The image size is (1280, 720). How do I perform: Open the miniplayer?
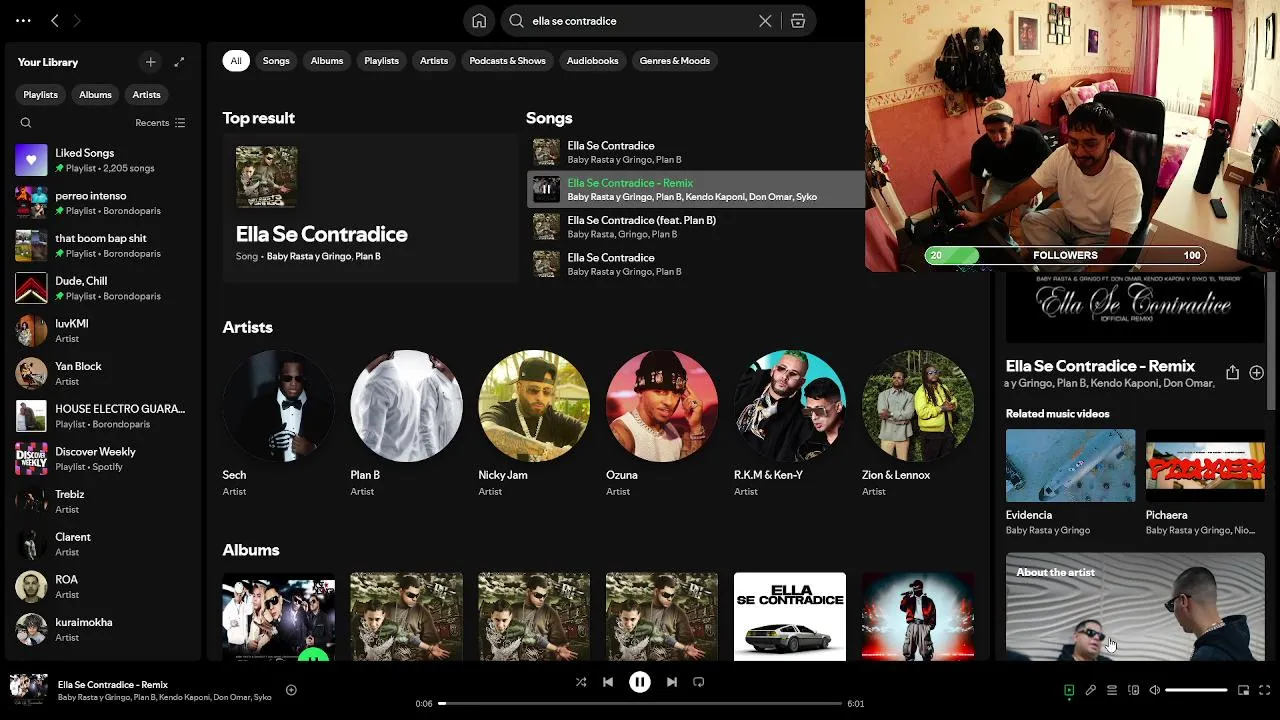click(x=1243, y=690)
